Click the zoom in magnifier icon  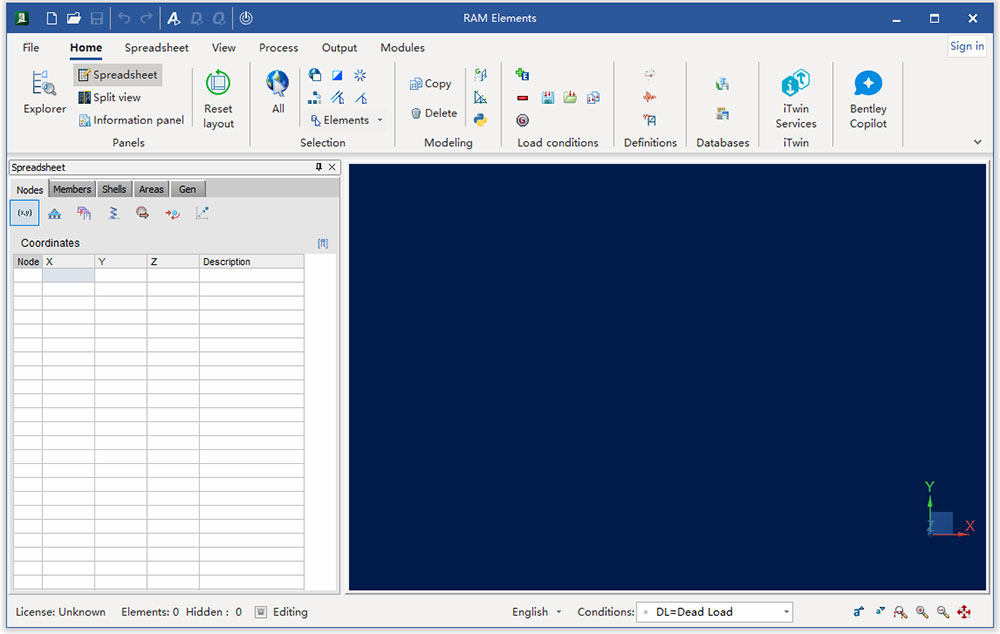[x=922, y=612]
